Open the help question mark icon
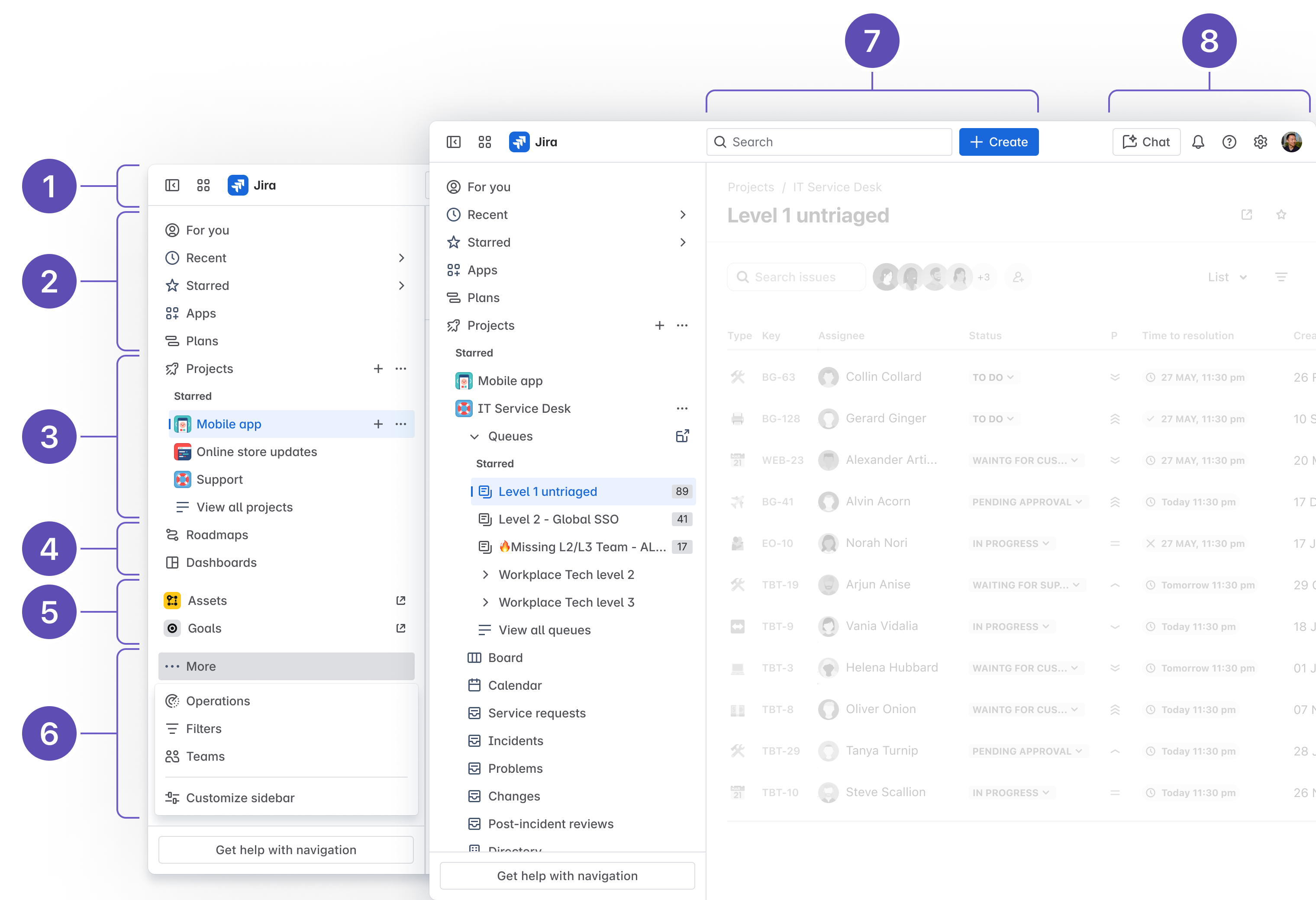The image size is (1316, 900). tap(1229, 142)
